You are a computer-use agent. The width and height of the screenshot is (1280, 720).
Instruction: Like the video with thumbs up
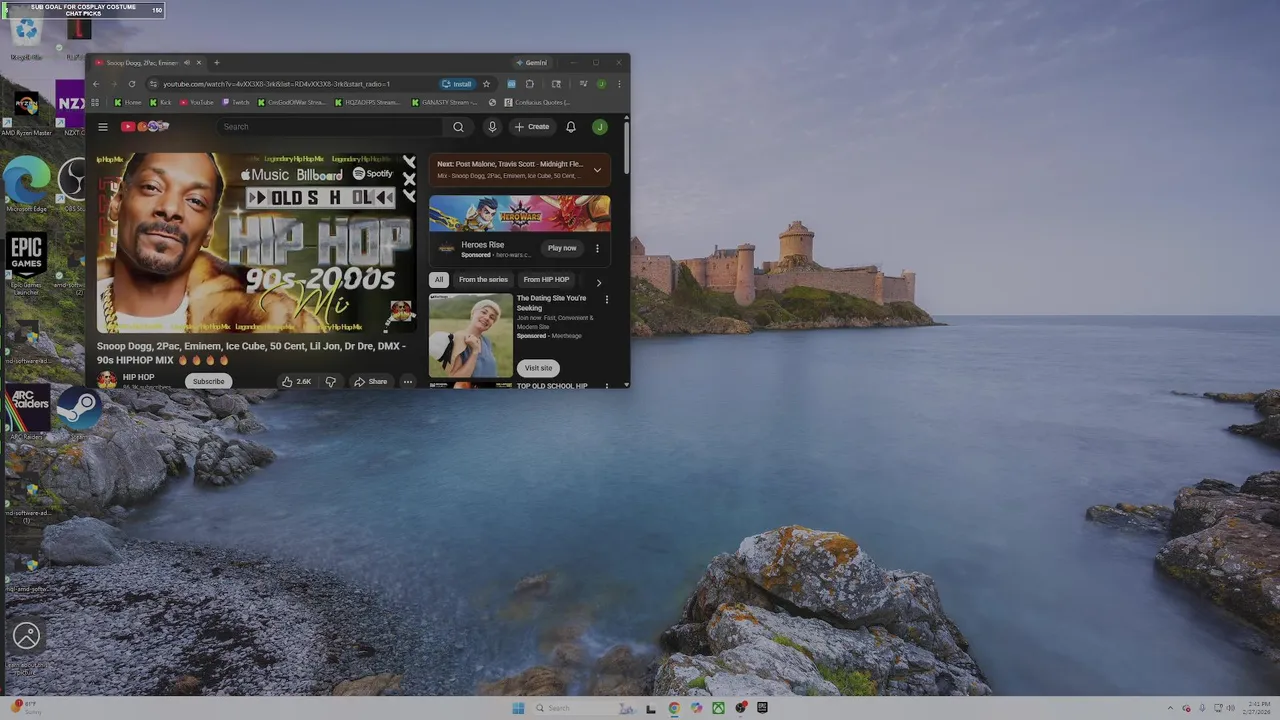[x=296, y=381]
